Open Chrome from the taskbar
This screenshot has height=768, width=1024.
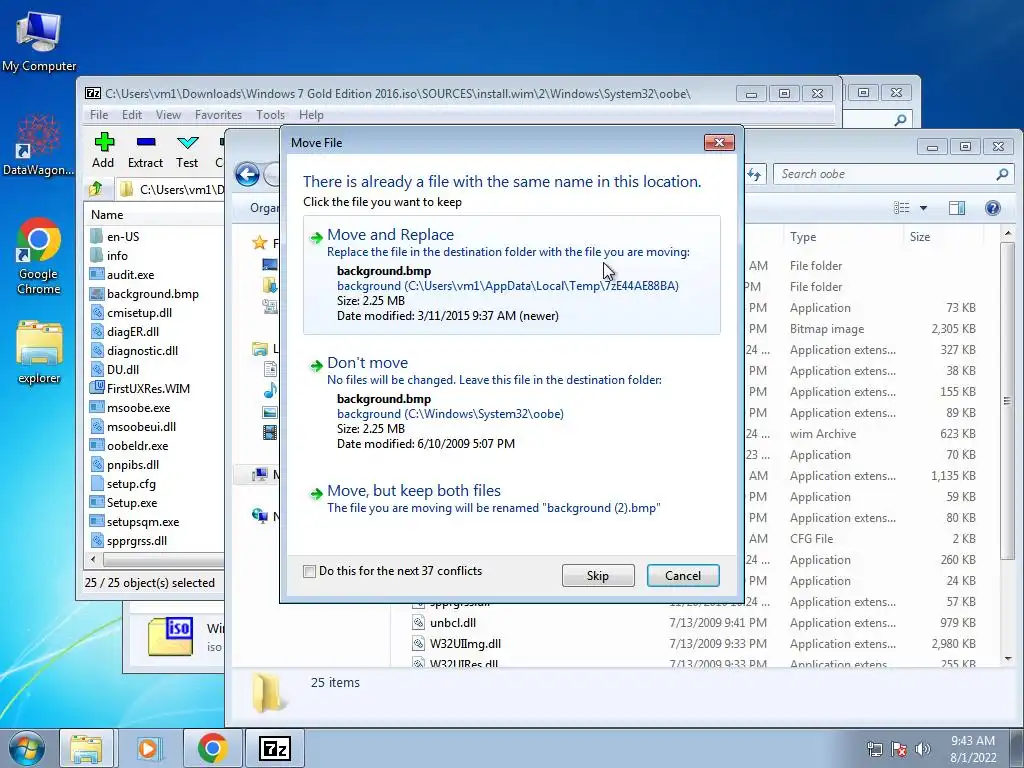pyautogui.click(x=212, y=748)
